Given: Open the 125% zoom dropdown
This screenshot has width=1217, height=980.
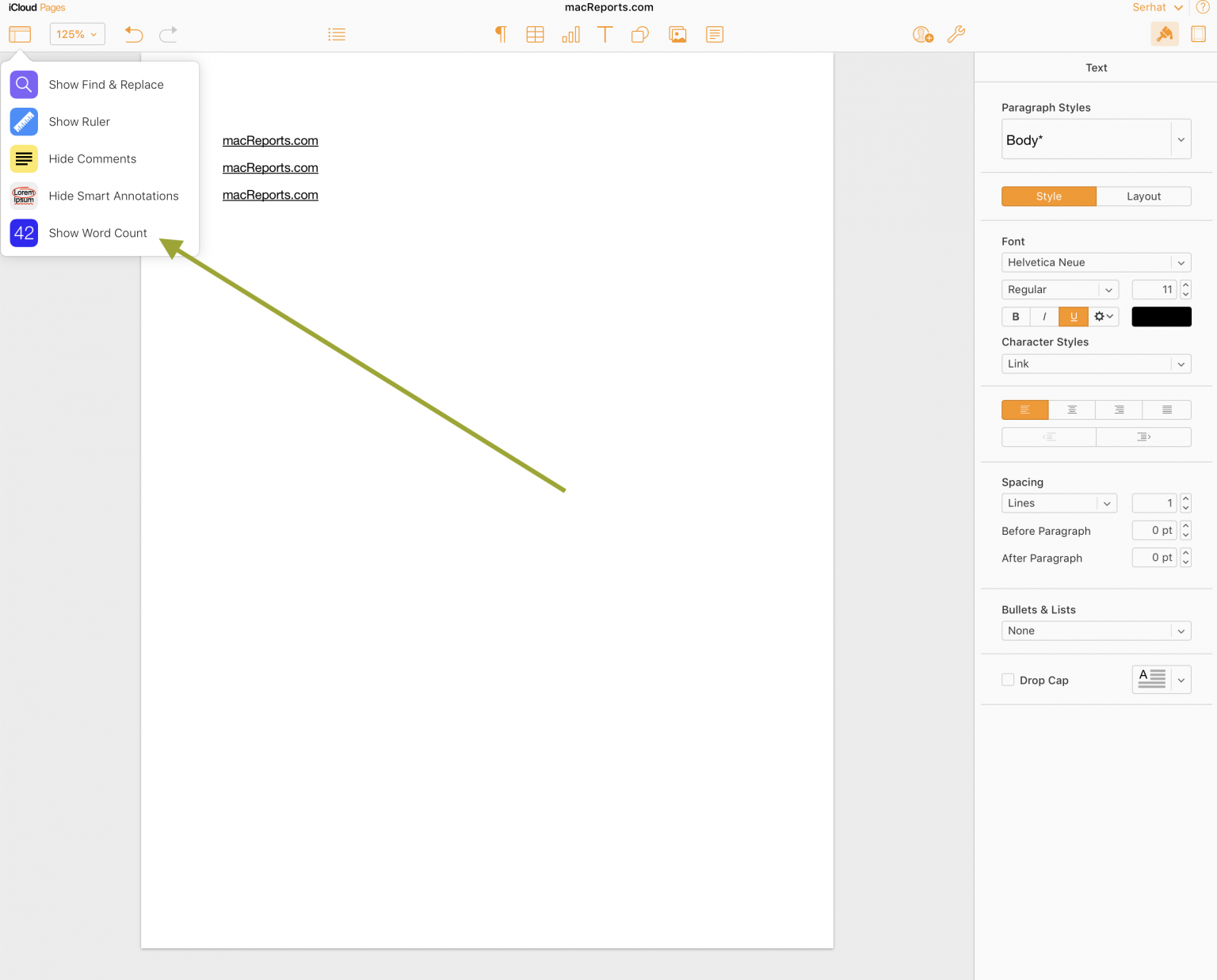Looking at the screenshot, I should 77,34.
